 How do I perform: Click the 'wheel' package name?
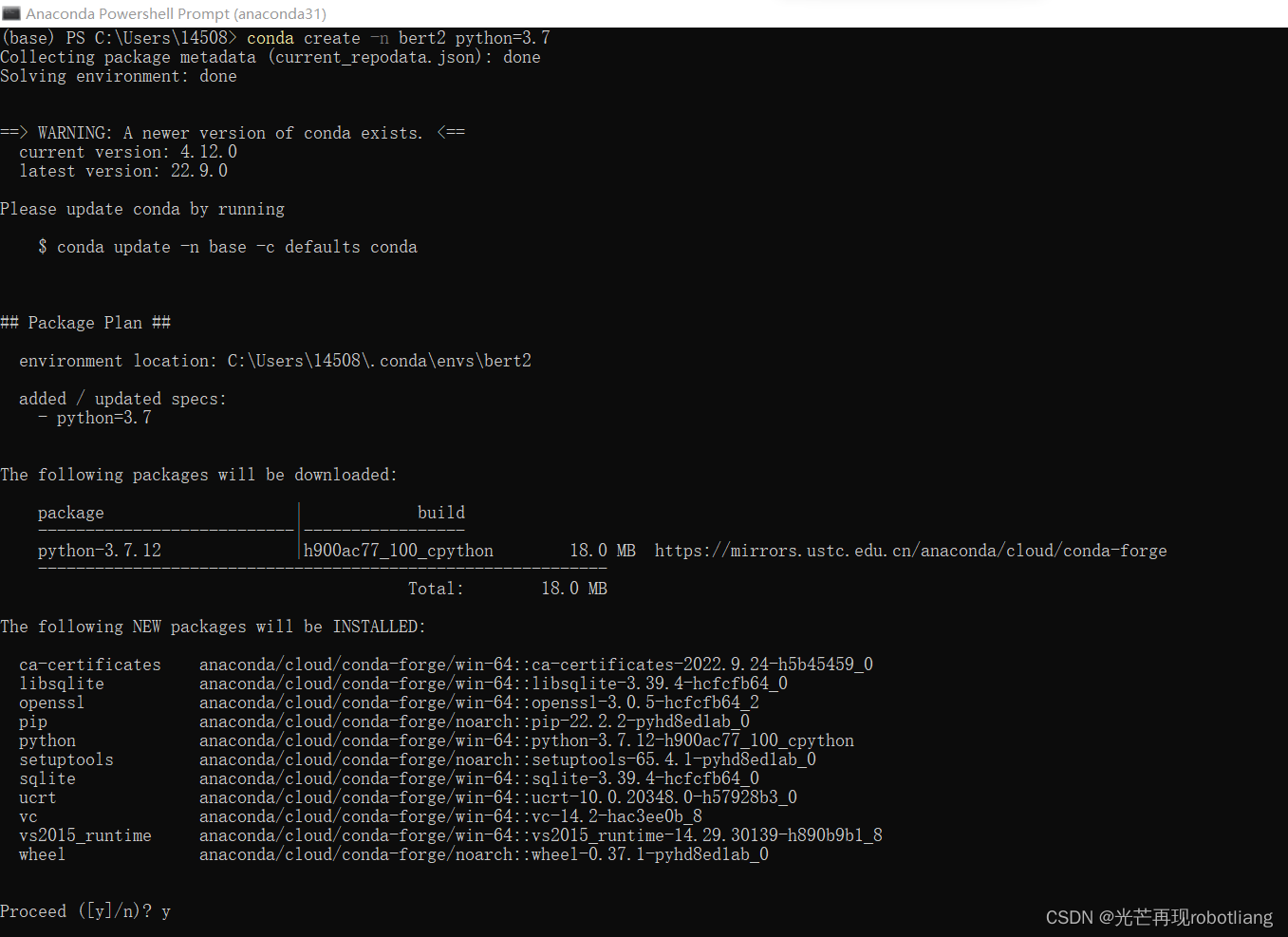(x=43, y=854)
